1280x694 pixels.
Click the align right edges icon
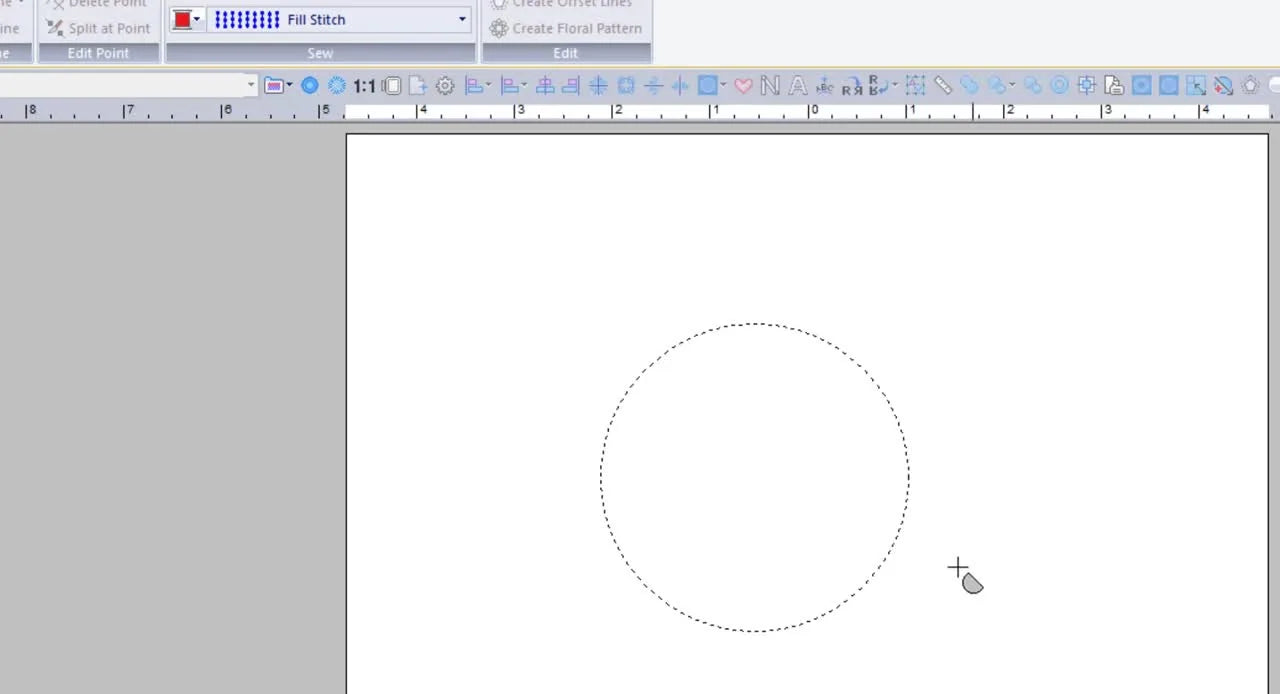point(571,86)
